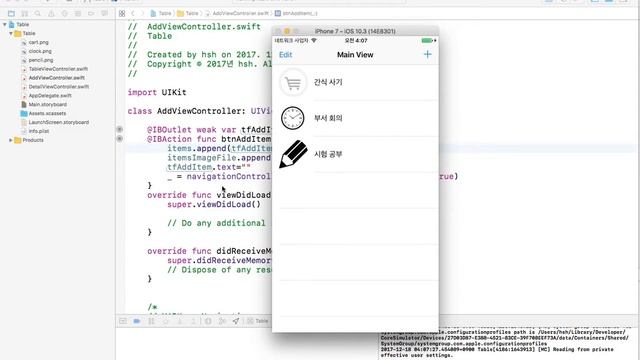Collapse the Table group folder

coord(11,33)
